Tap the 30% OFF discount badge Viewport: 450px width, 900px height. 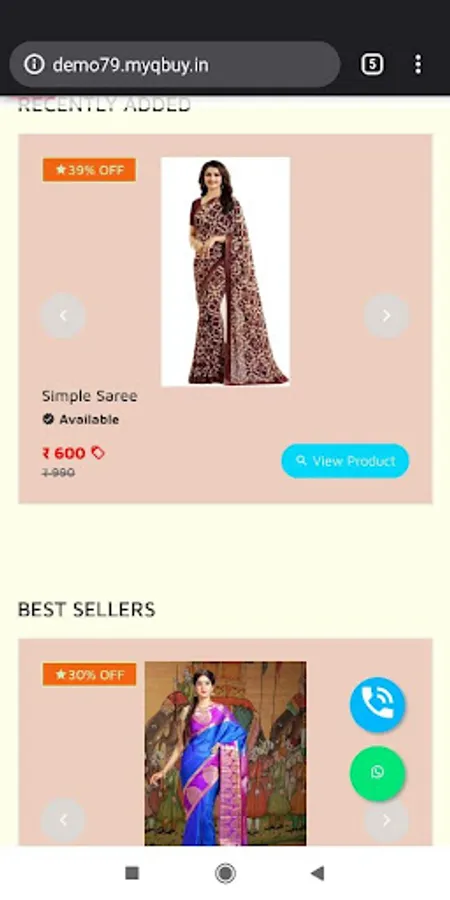point(89,674)
